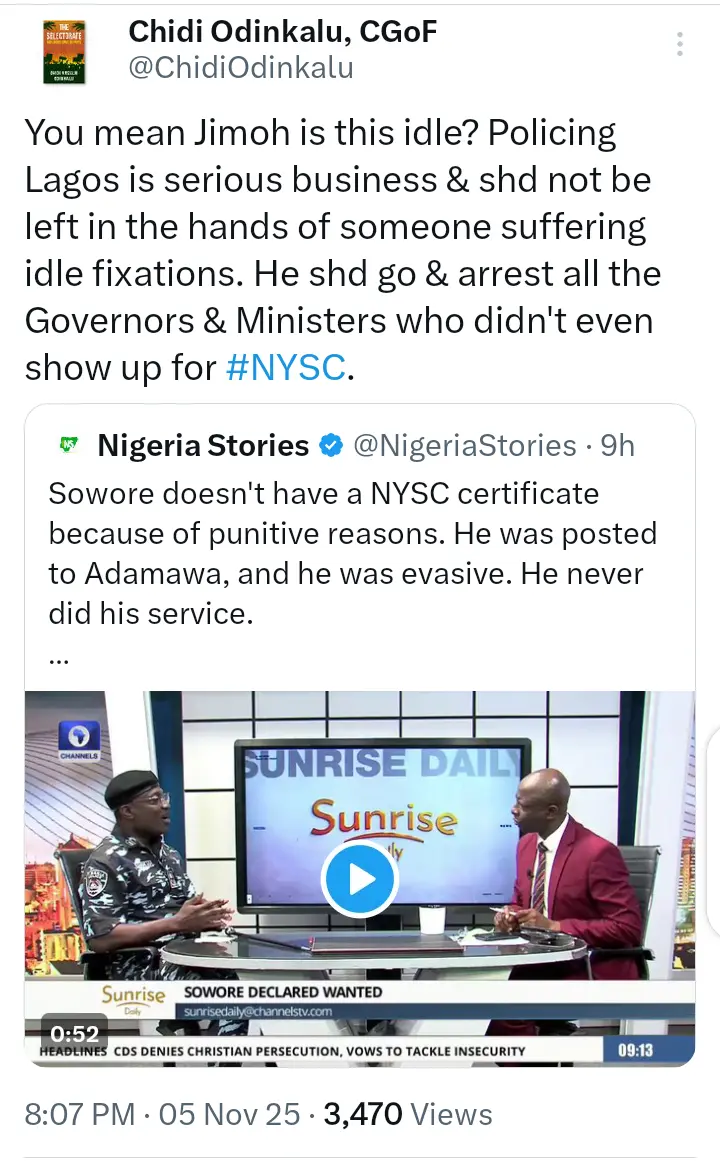The height and width of the screenshot is (1166, 720).
Task: Click the Sunrise Daily logo in lower banner
Action: click(x=133, y=996)
